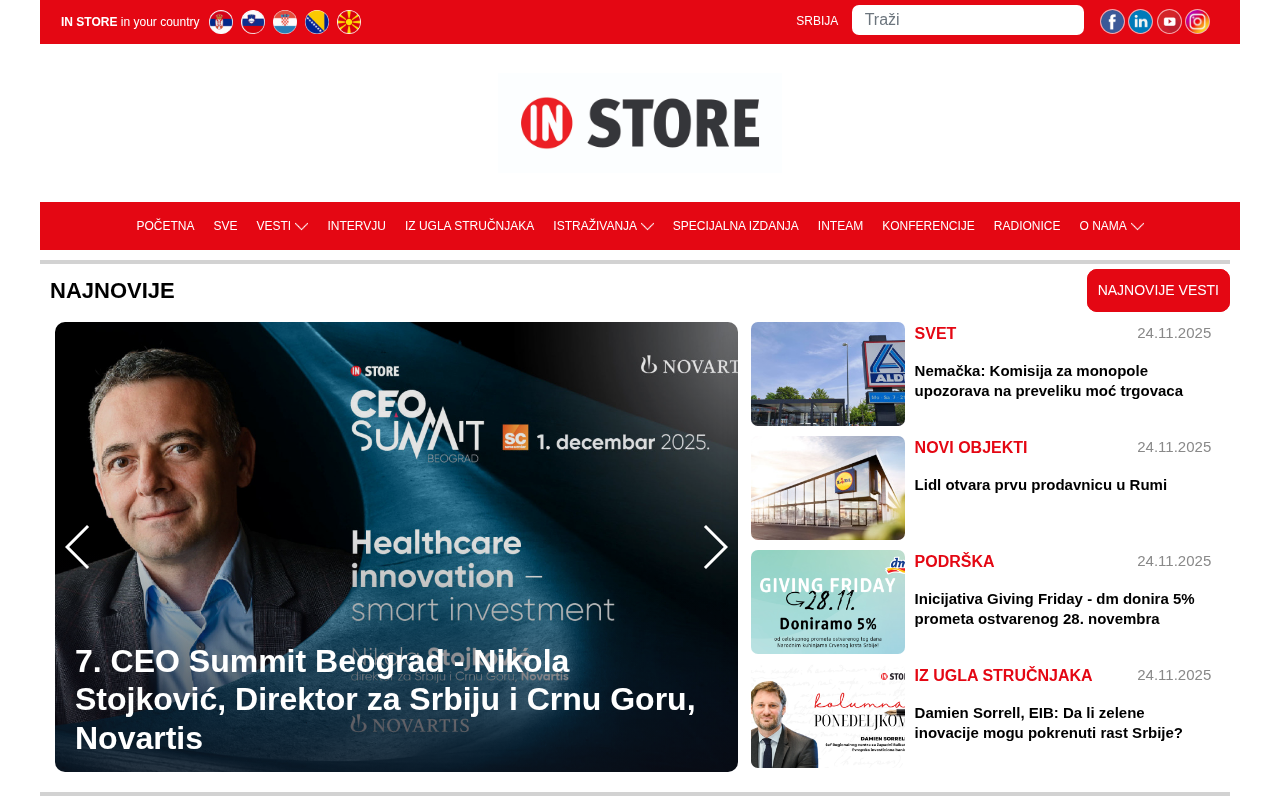
Task: Select the Bosnia and Herzegovina flag icon
Action: (x=317, y=22)
